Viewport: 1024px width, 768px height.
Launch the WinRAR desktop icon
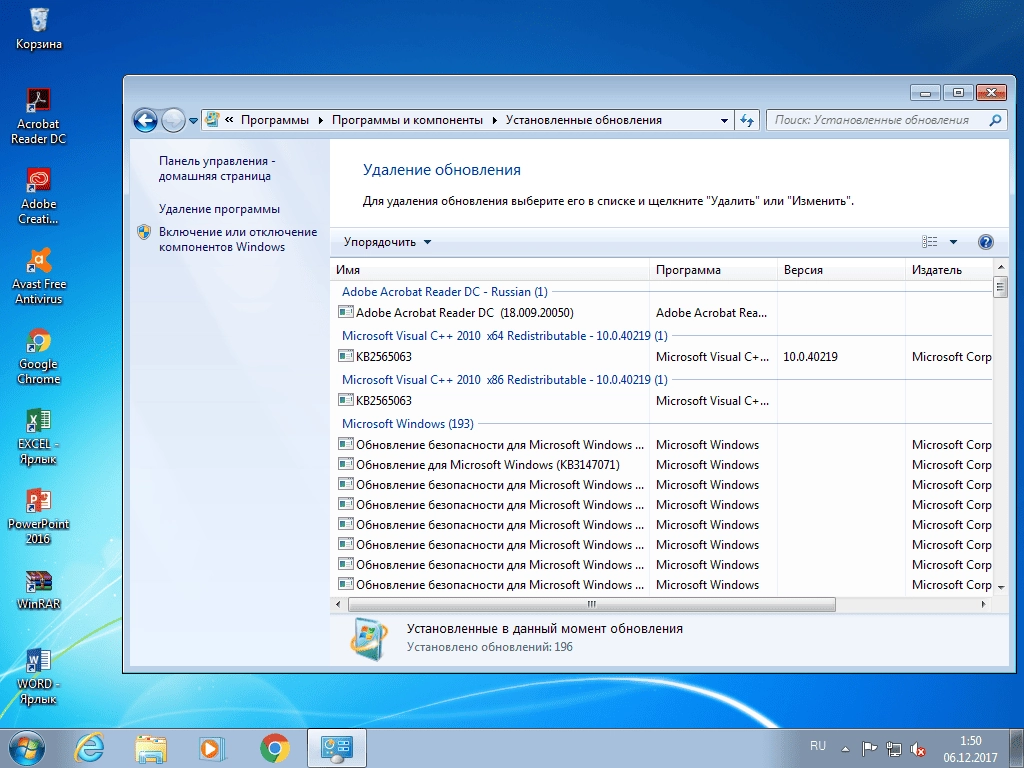(39, 590)
